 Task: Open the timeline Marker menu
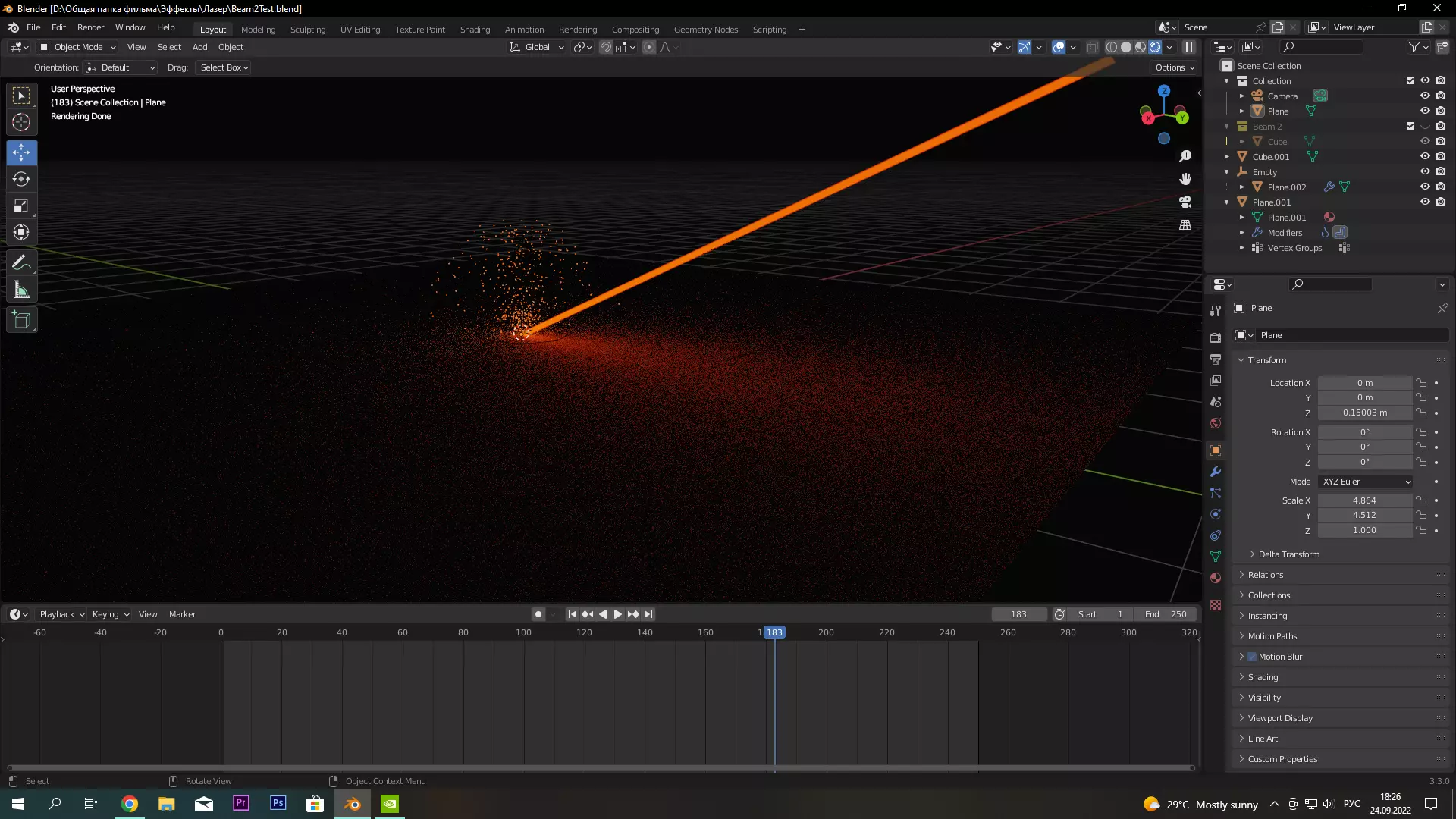coord(182,614)
